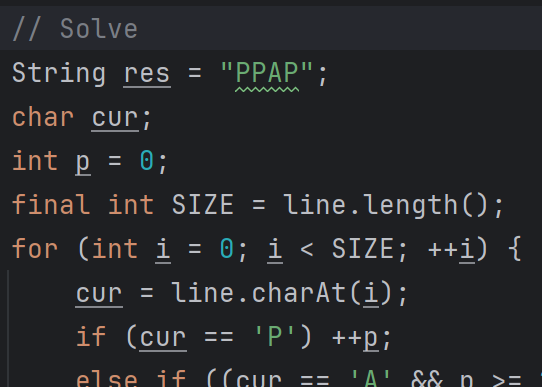The width and height of the screenshot is (542, 387).
Task: Click '++p' statement
Action: point(354,338)
